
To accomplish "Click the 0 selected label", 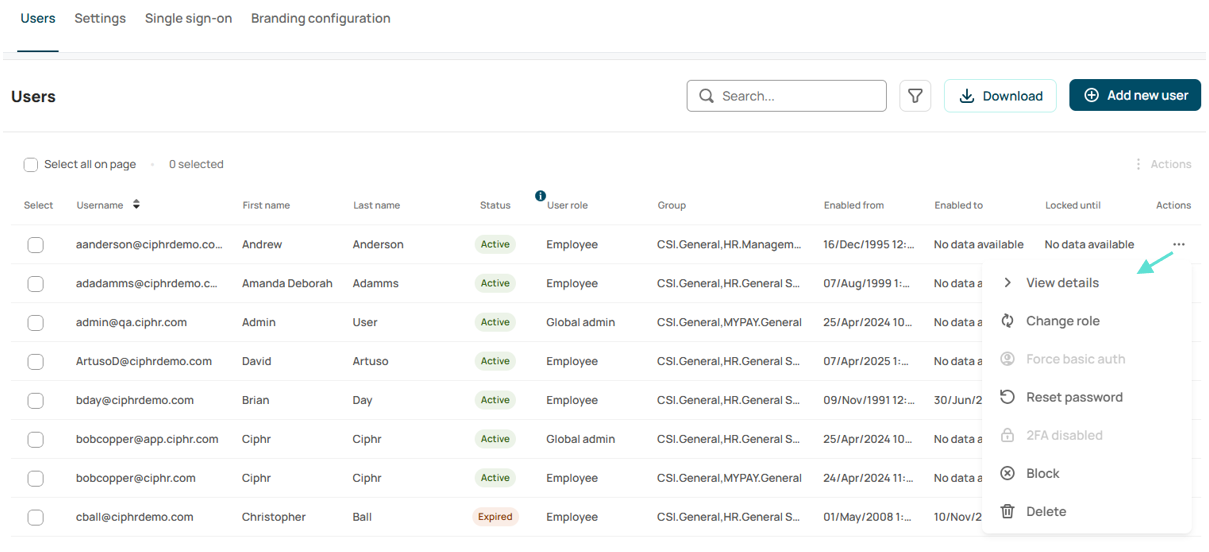I will 196,164.
